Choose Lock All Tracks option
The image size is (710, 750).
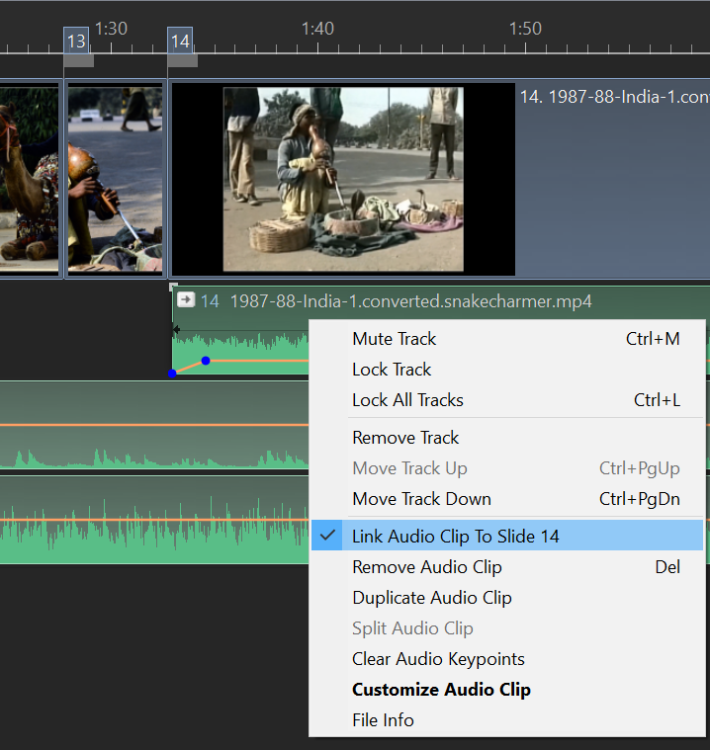[407, 400]
